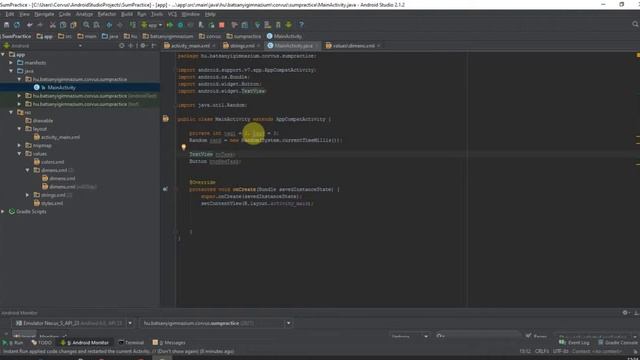Open the sumpractice process dropdown
The image size is (640, 360).
coord(216,323)
